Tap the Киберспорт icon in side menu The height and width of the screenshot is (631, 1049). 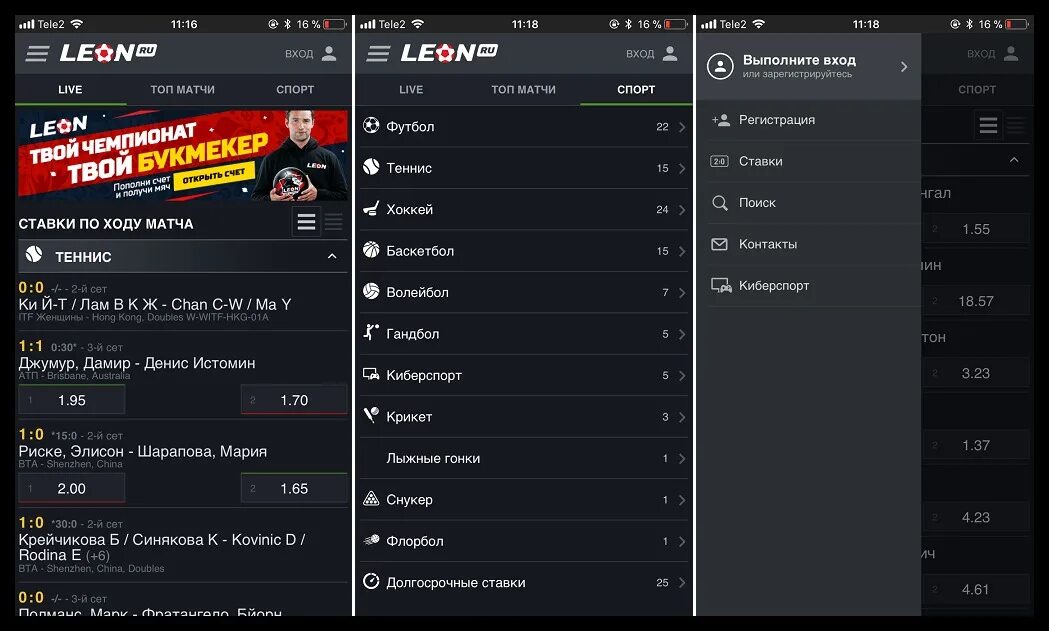(721, 286)
